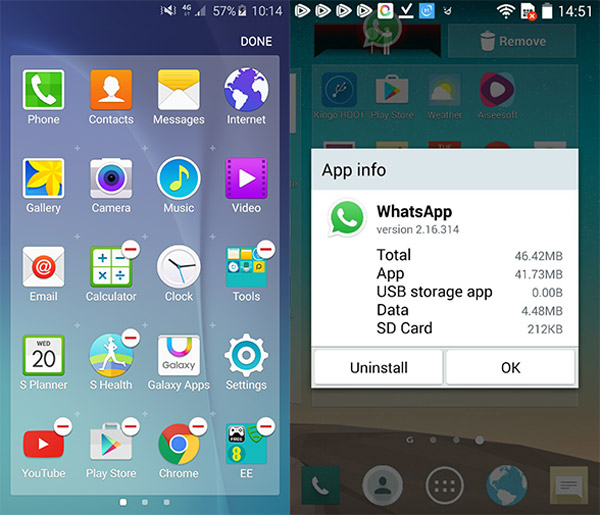
Task: Tap minus badge on Tools folder
Action: point(266,249)
